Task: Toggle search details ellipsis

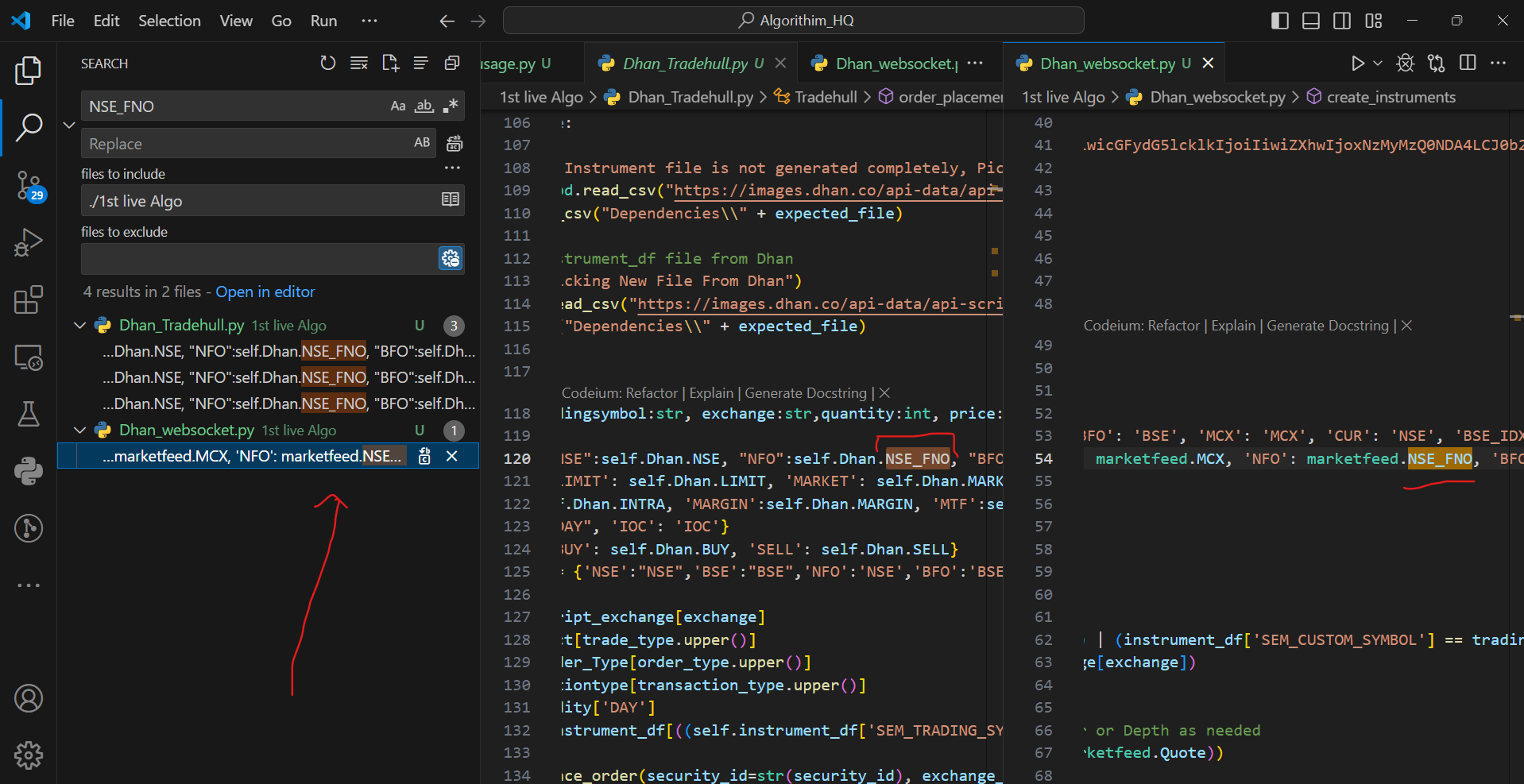Action: click(452, 168)
